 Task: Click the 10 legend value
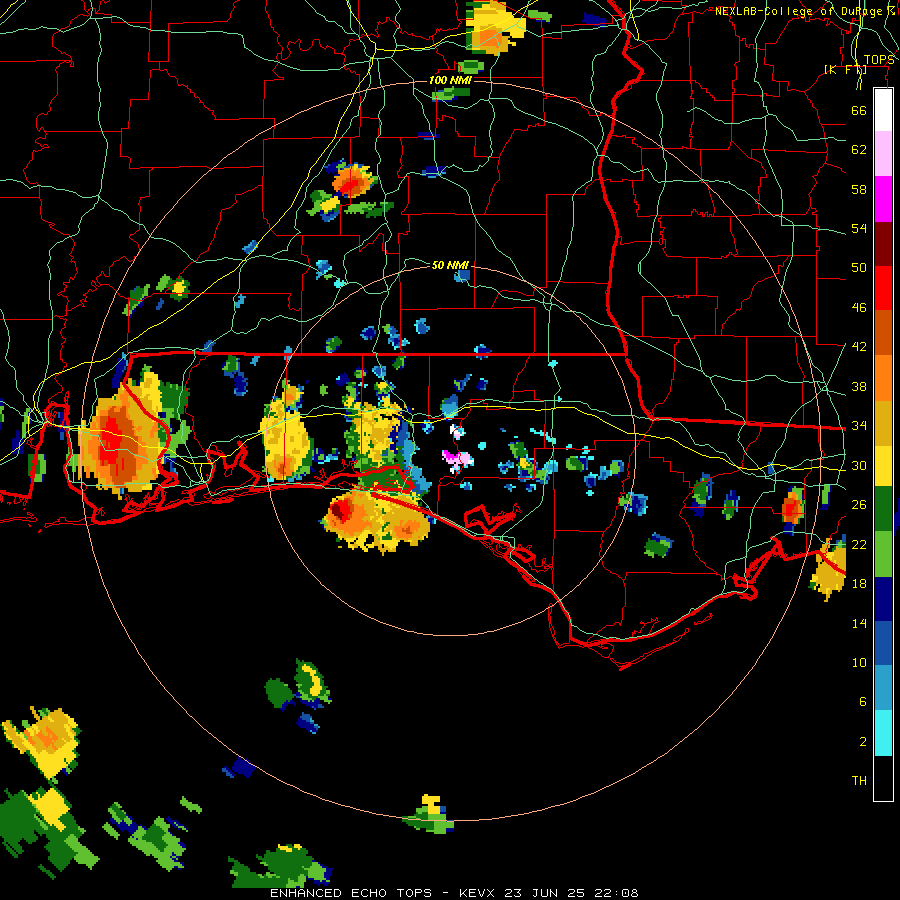coord(859,662)
